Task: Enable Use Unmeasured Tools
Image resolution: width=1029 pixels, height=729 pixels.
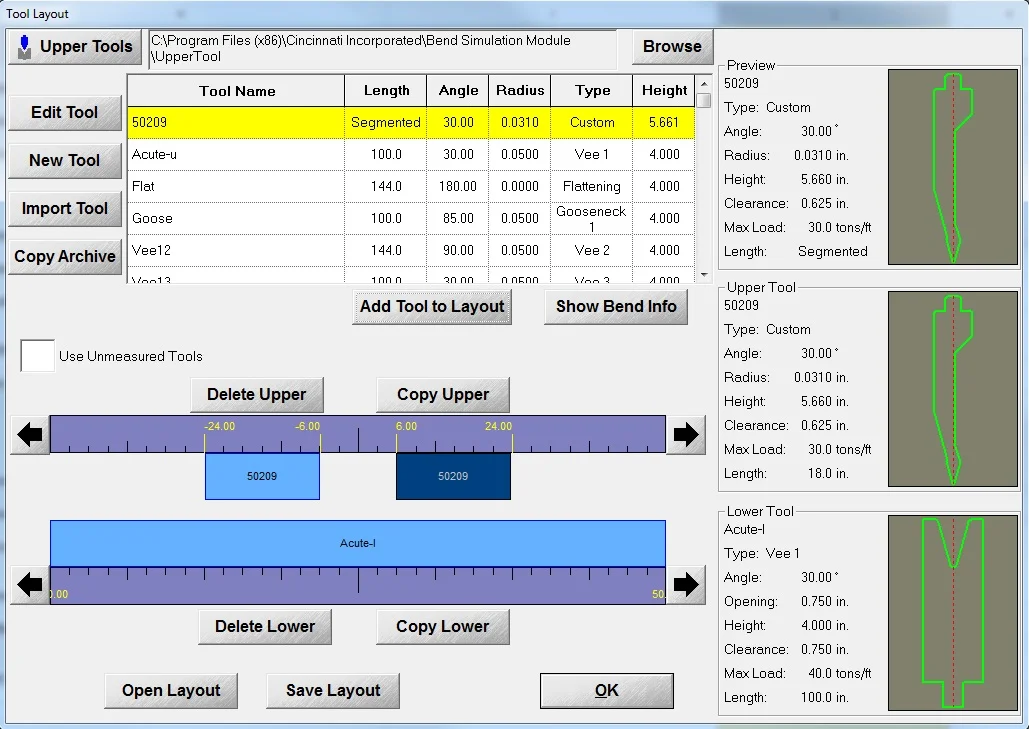Action: (x=35, y=355)
